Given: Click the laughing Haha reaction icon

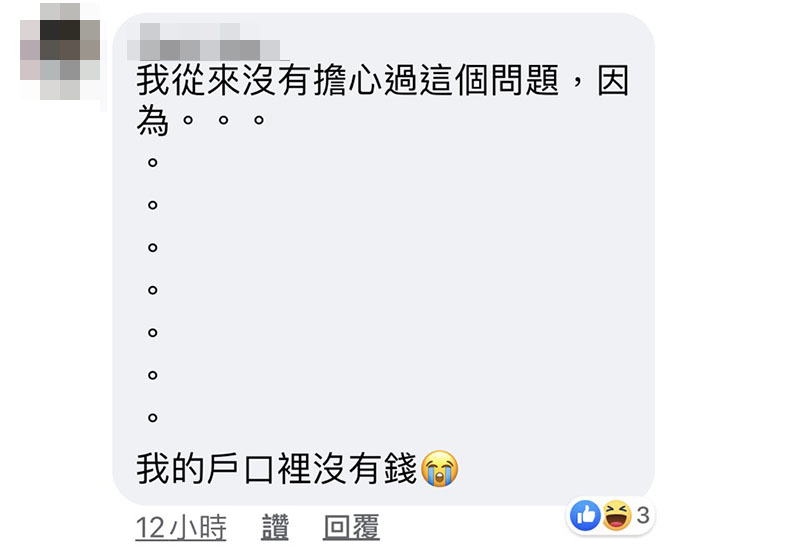Looking at the screenshot, I should click(x=617, y=515).
